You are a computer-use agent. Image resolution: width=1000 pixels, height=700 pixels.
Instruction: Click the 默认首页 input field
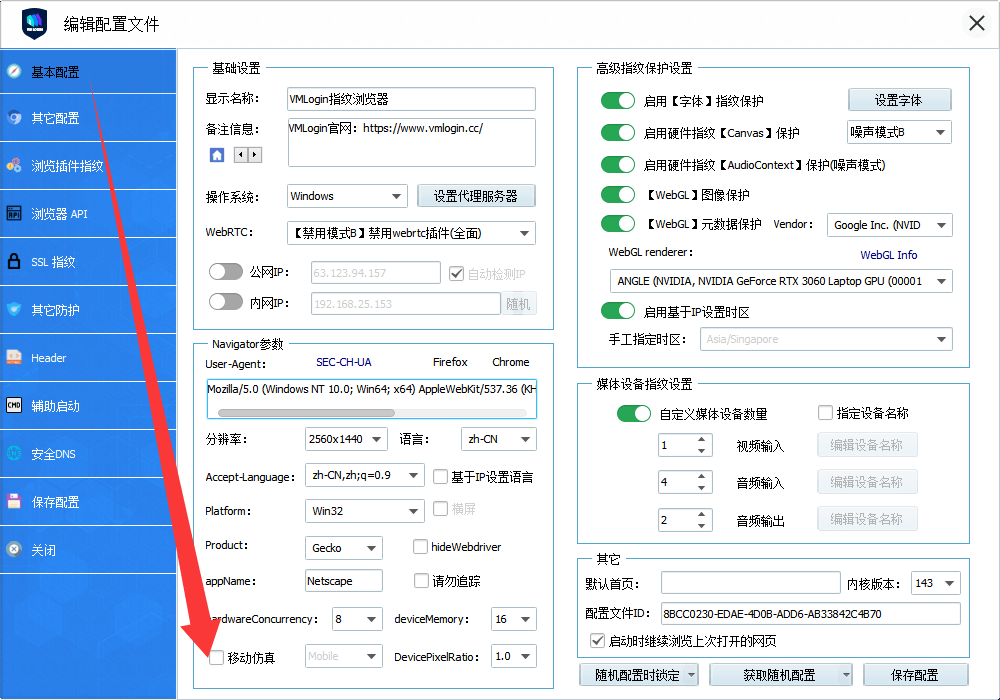tap(751, 582)
